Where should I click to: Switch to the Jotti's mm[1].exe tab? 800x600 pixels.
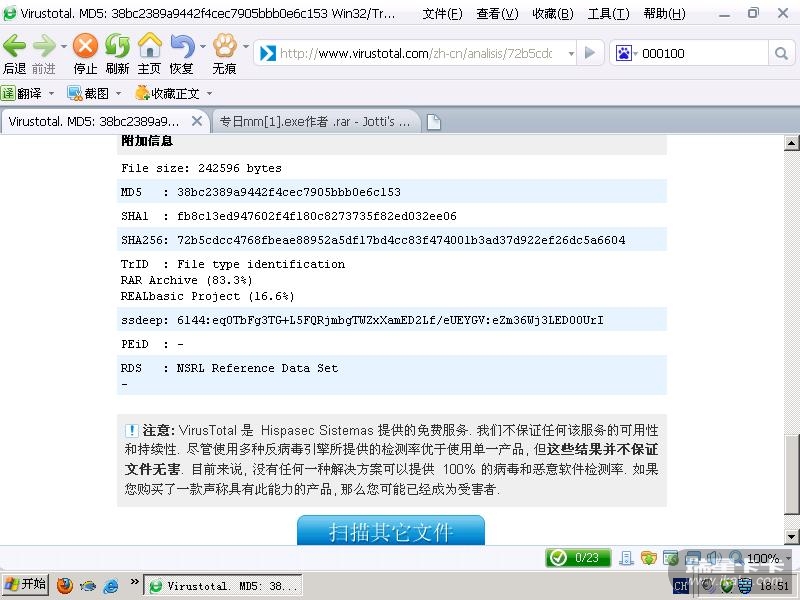click(x=315, y=121)
